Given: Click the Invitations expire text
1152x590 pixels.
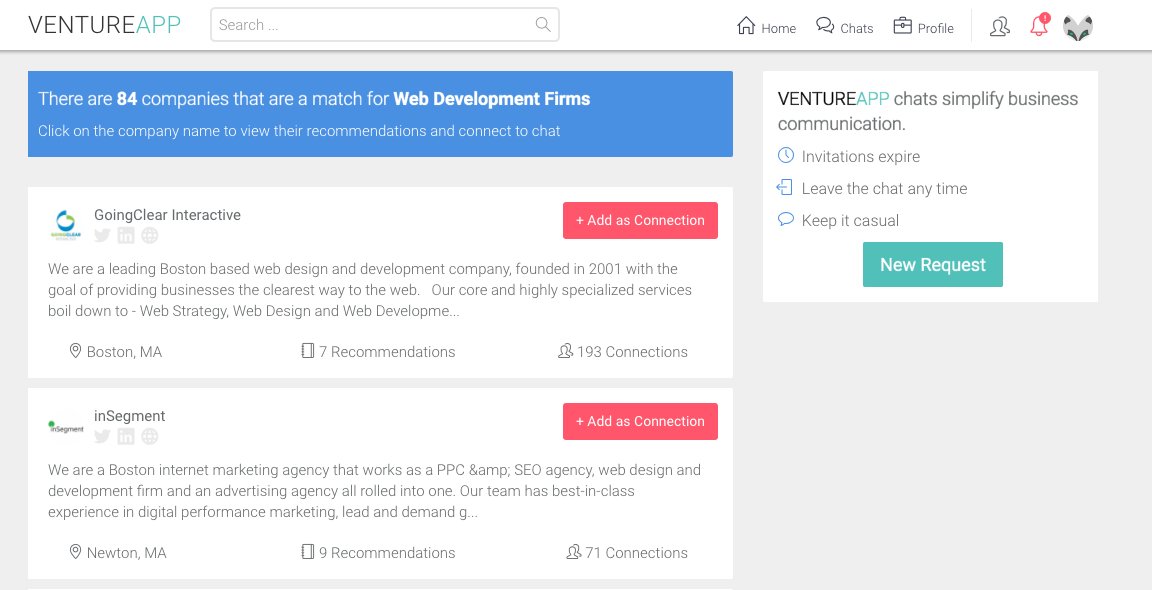Looking at the screenshot, I should click(x=860, y=157).
